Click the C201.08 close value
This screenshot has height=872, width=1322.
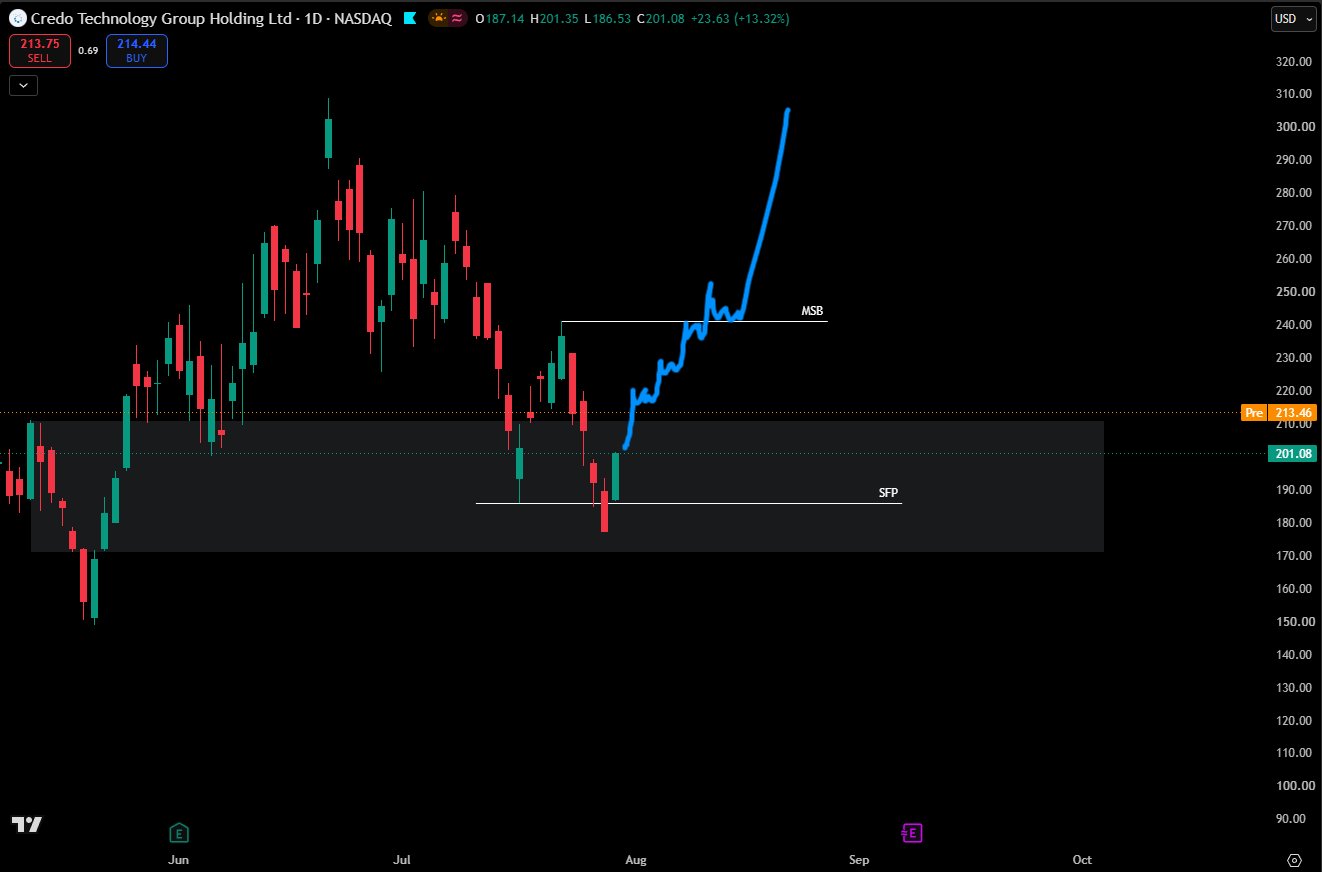coord(660,18)
